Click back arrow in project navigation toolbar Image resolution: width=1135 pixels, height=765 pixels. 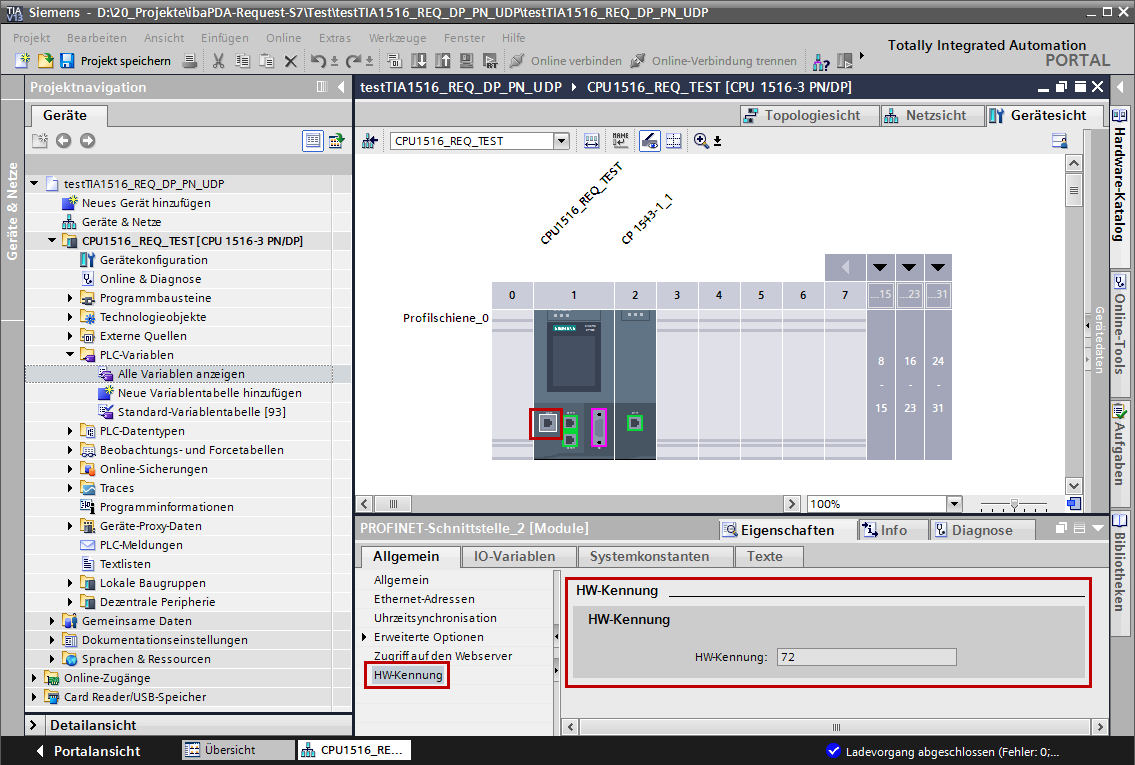click(x=64, y=141)
